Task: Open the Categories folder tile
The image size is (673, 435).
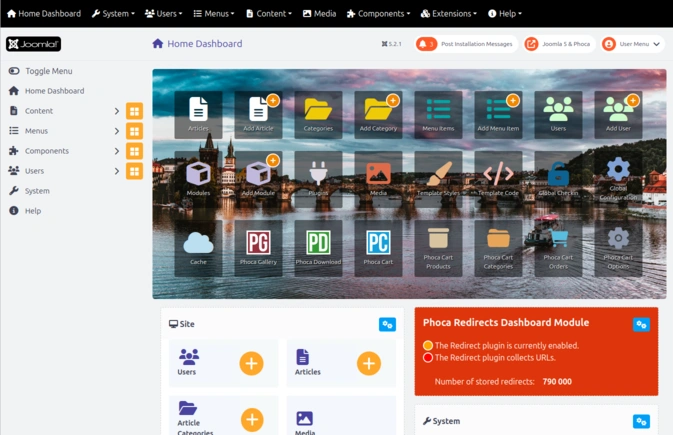Action: tap(318, 115)
